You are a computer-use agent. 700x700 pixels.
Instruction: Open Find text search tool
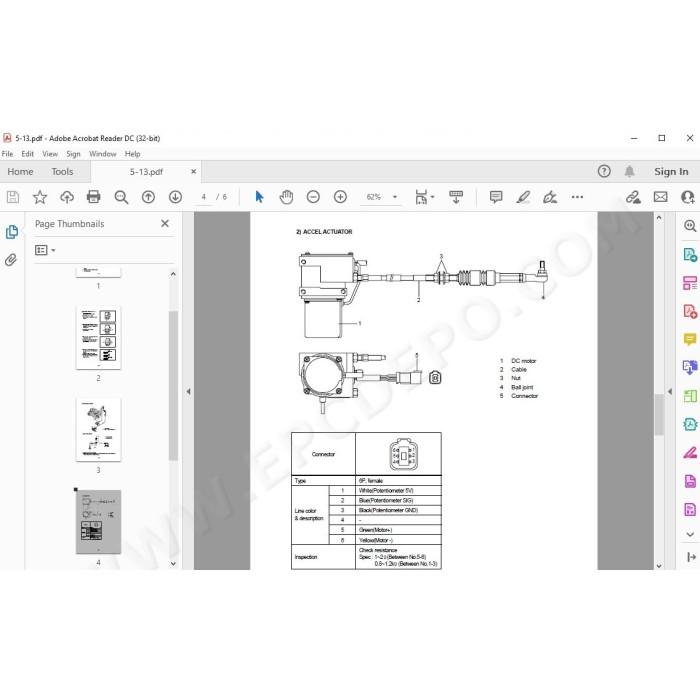[x=121, y=197]
